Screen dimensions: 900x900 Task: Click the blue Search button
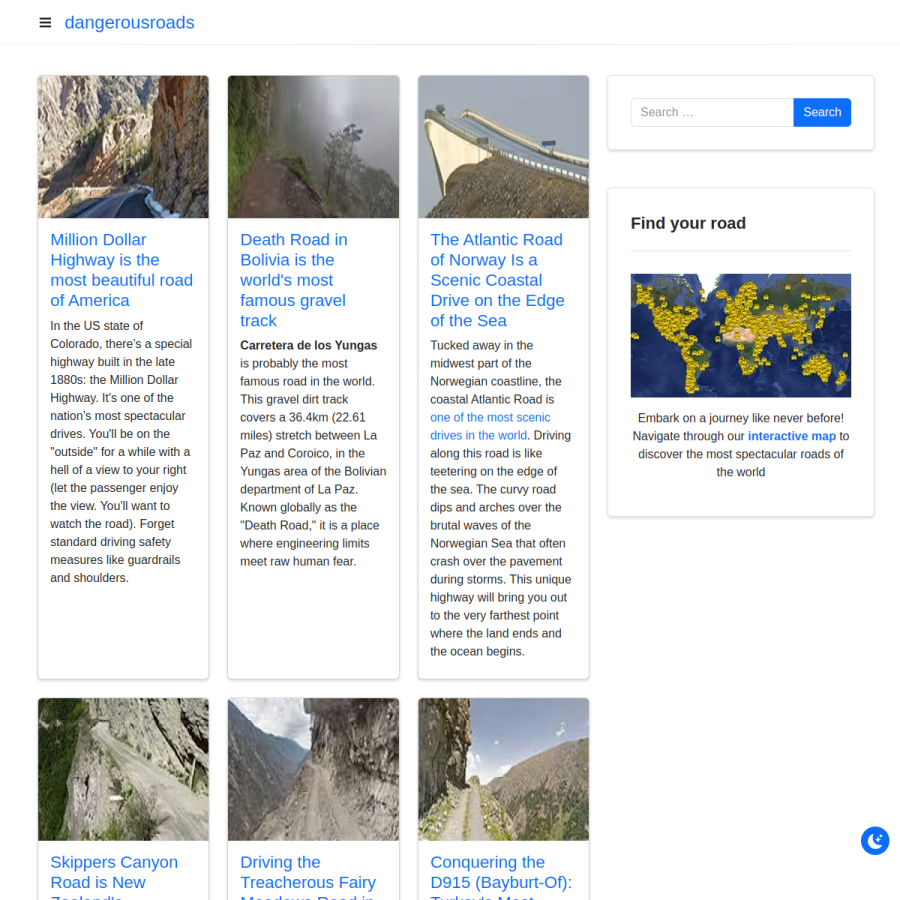click(822, 112)
